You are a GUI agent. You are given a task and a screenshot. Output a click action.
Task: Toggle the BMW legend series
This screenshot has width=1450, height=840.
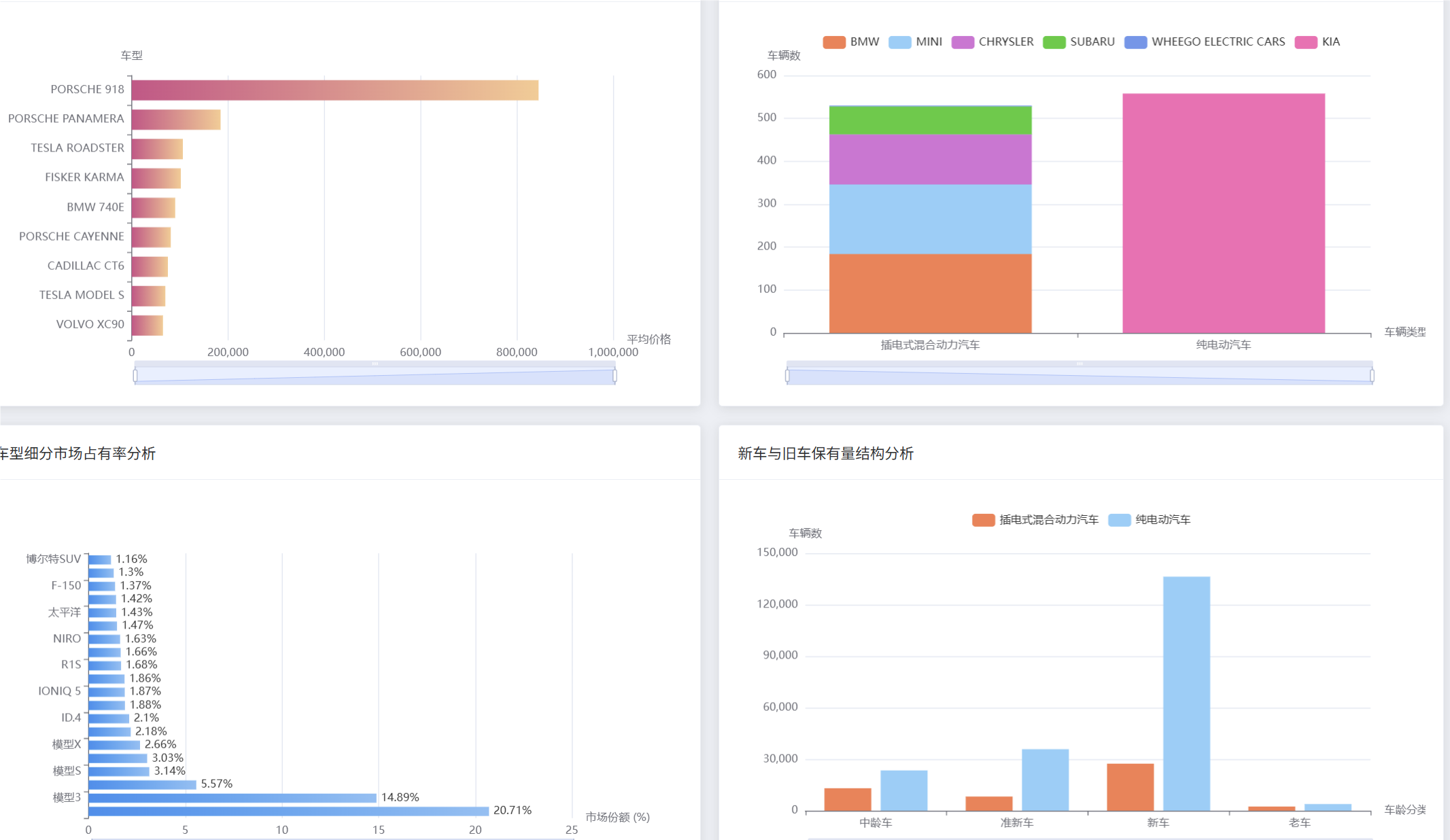pyautogui.click(x=850, y=41)
